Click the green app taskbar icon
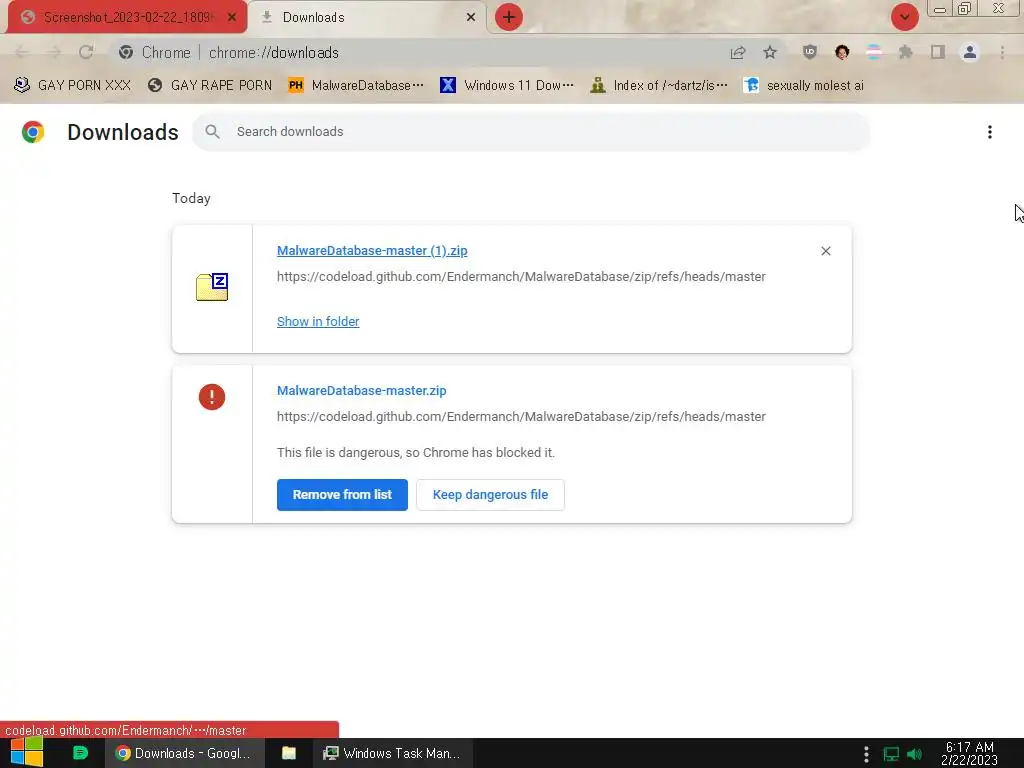Image resolution: width=1024 pixels, height=768 pixels. [x=80, y=753]
